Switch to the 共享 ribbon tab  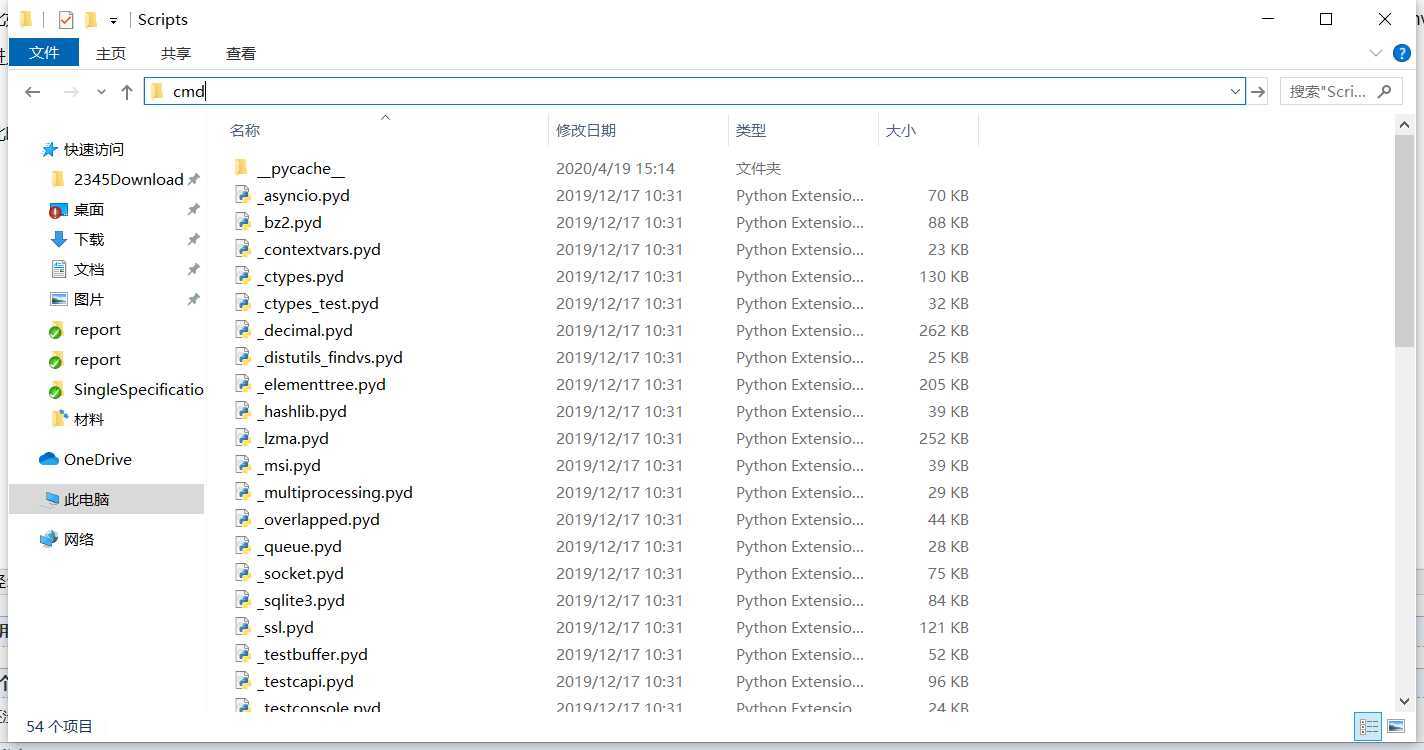176,53
